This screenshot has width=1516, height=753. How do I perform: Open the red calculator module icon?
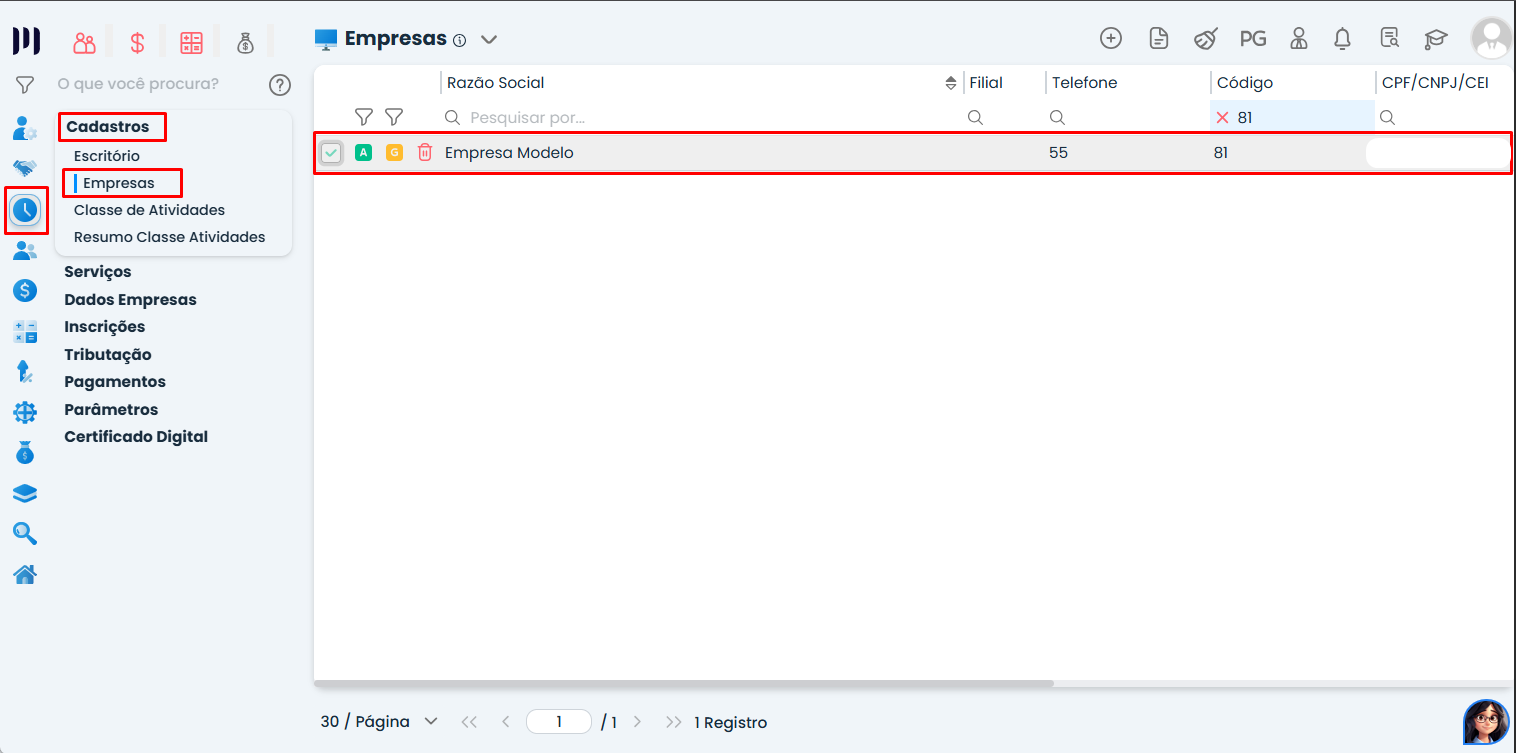[191, 43]
